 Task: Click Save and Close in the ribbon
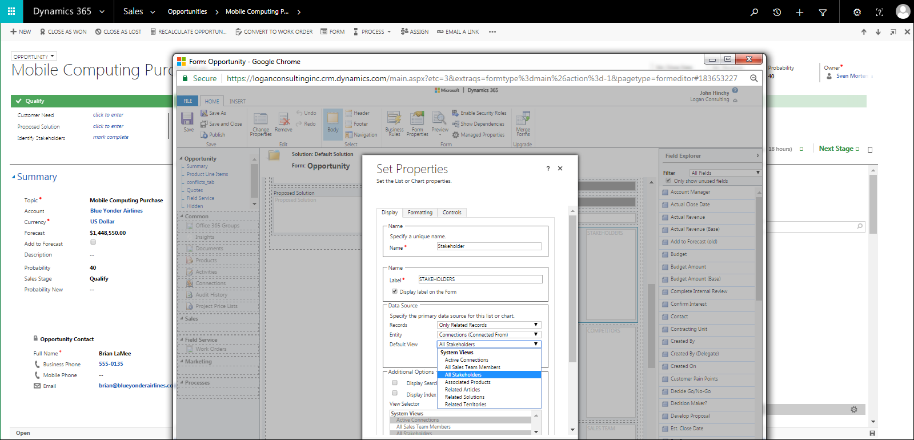[221, 124]
